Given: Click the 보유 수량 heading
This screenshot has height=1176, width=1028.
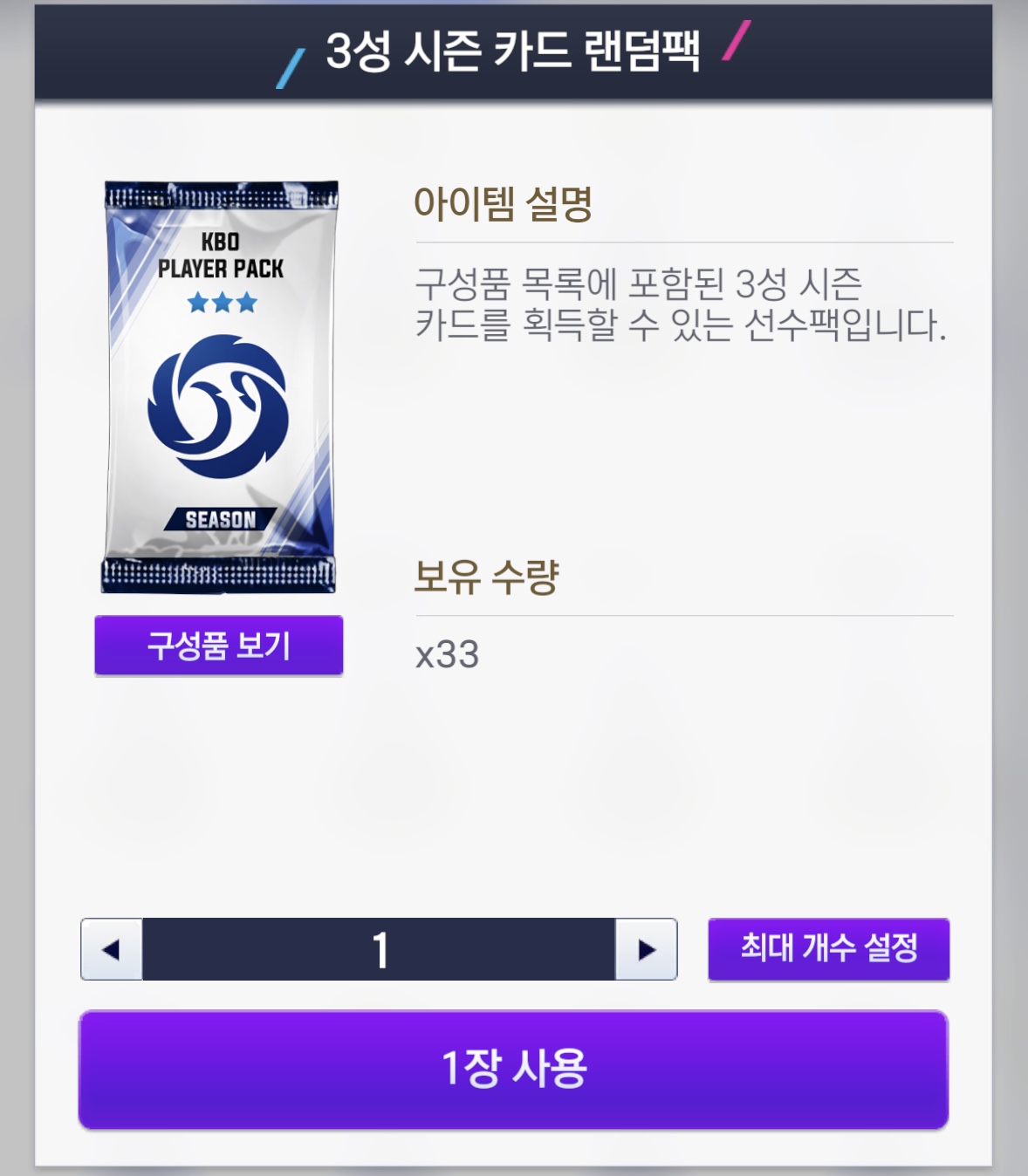Looking at the screenshot, I should point(486,576).
